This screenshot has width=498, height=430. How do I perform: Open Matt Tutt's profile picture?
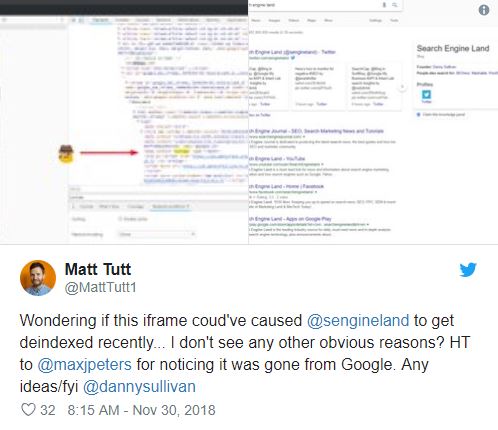pos(38,278)
